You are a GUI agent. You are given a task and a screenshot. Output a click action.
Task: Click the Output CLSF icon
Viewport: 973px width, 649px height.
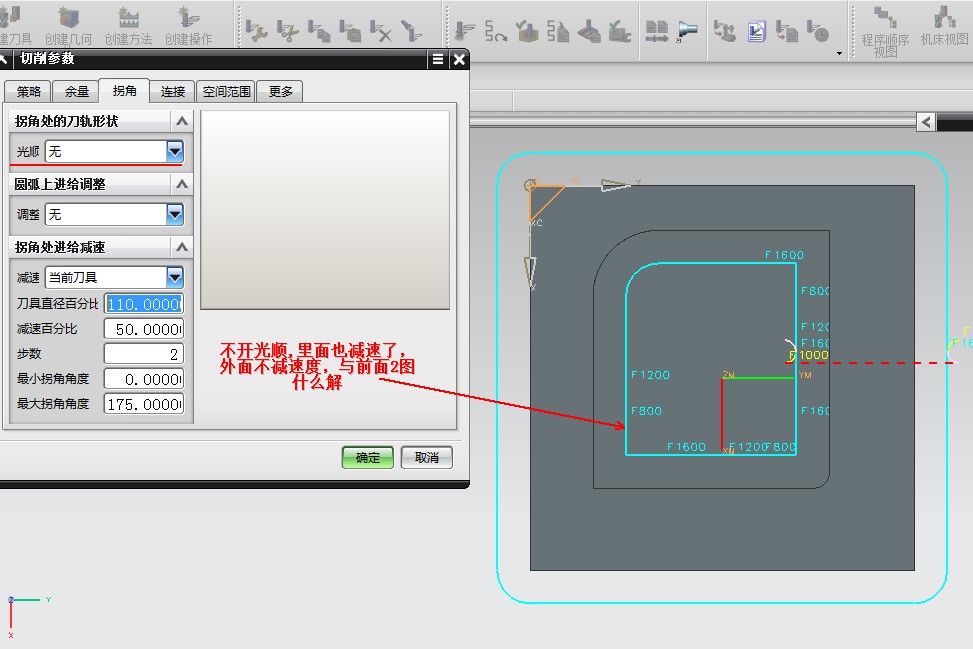(x=724, y=30)
